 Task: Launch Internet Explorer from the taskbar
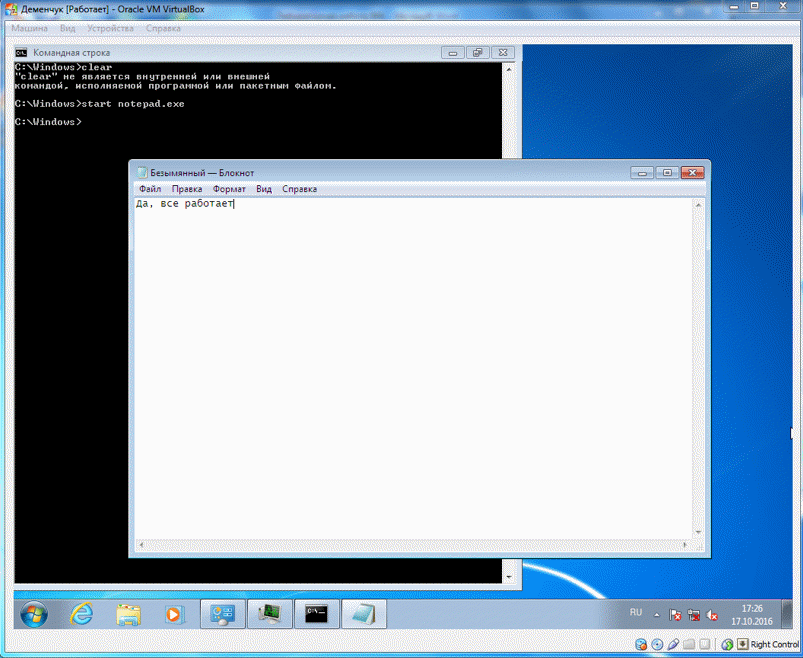[83, 613]
